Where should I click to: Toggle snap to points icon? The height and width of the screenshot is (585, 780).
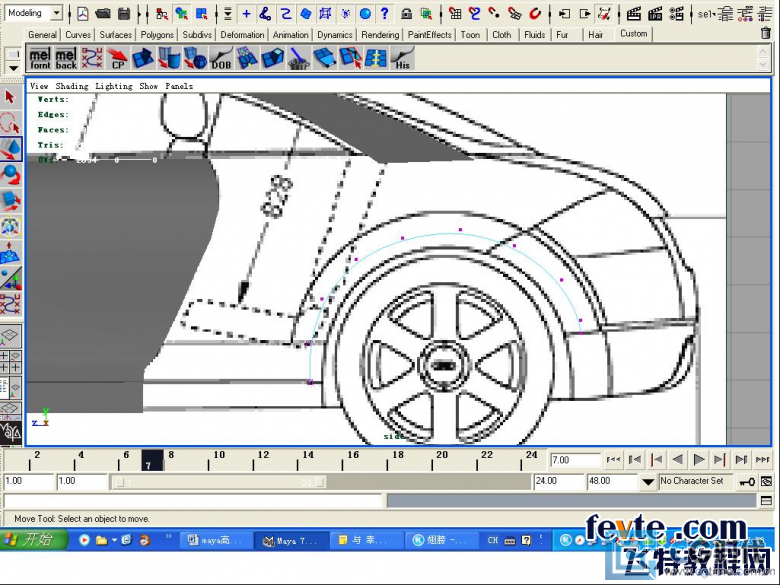click(x=494, y=14)
